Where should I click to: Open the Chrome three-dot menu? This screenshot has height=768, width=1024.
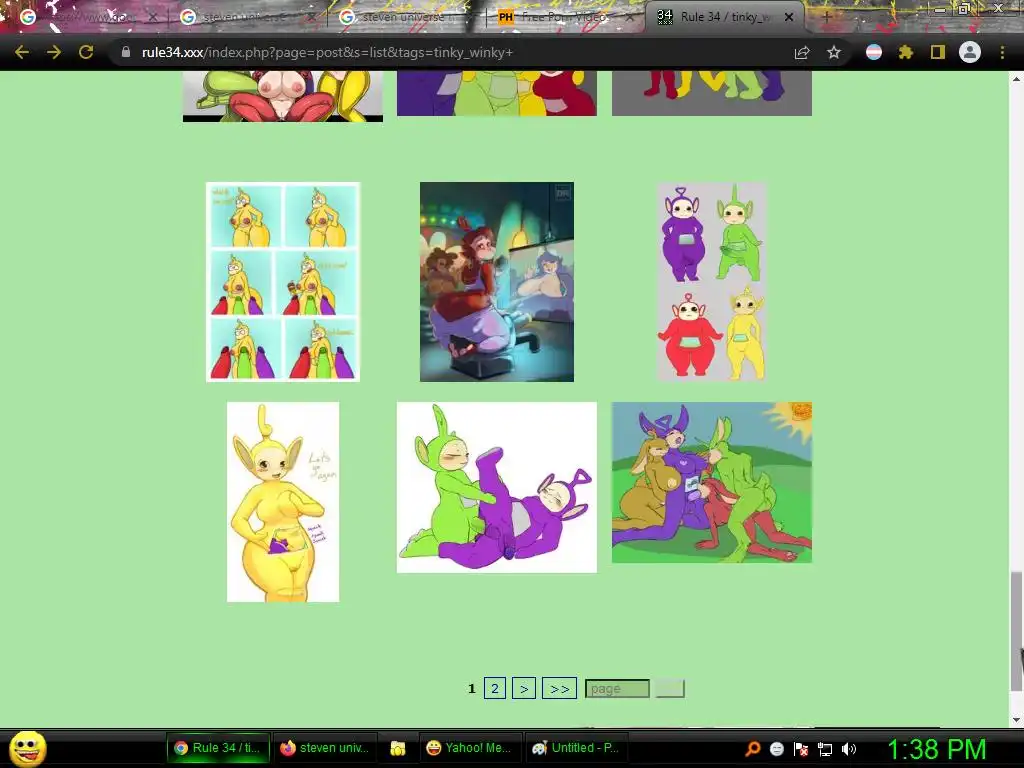coord(1002,52)
